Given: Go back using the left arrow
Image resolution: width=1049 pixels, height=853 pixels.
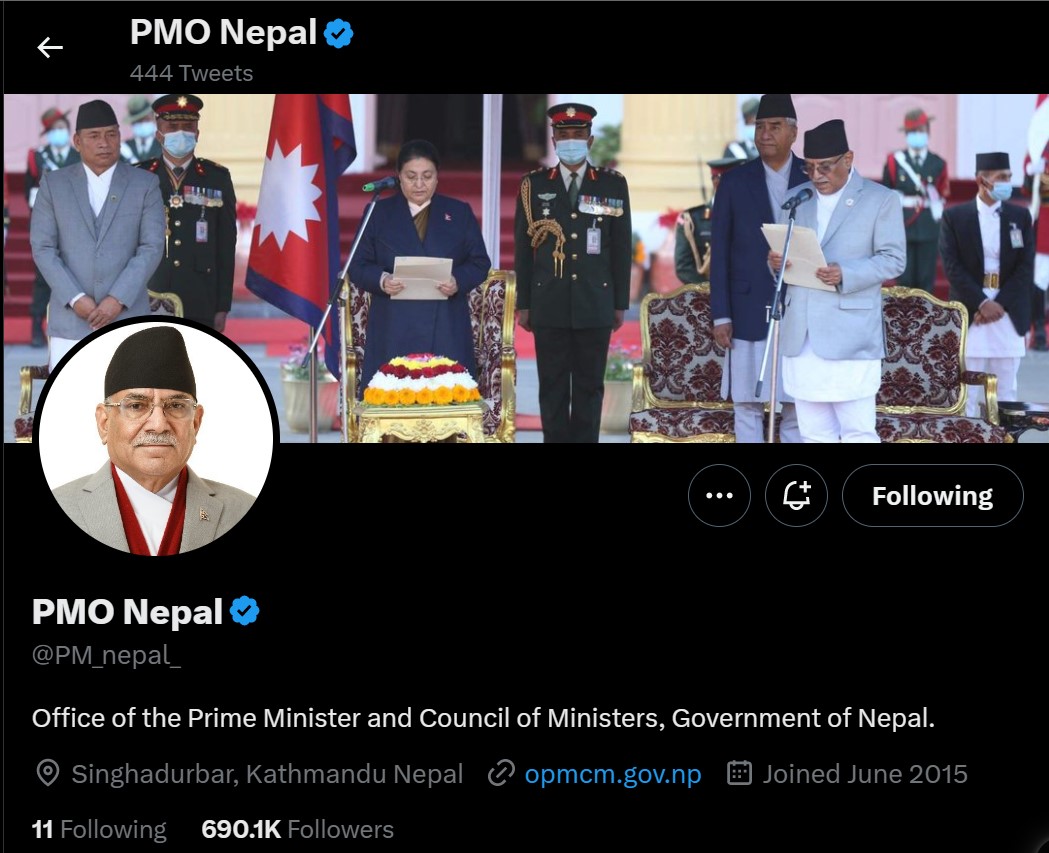Looking at the screenshot, I should click(50, 48).
